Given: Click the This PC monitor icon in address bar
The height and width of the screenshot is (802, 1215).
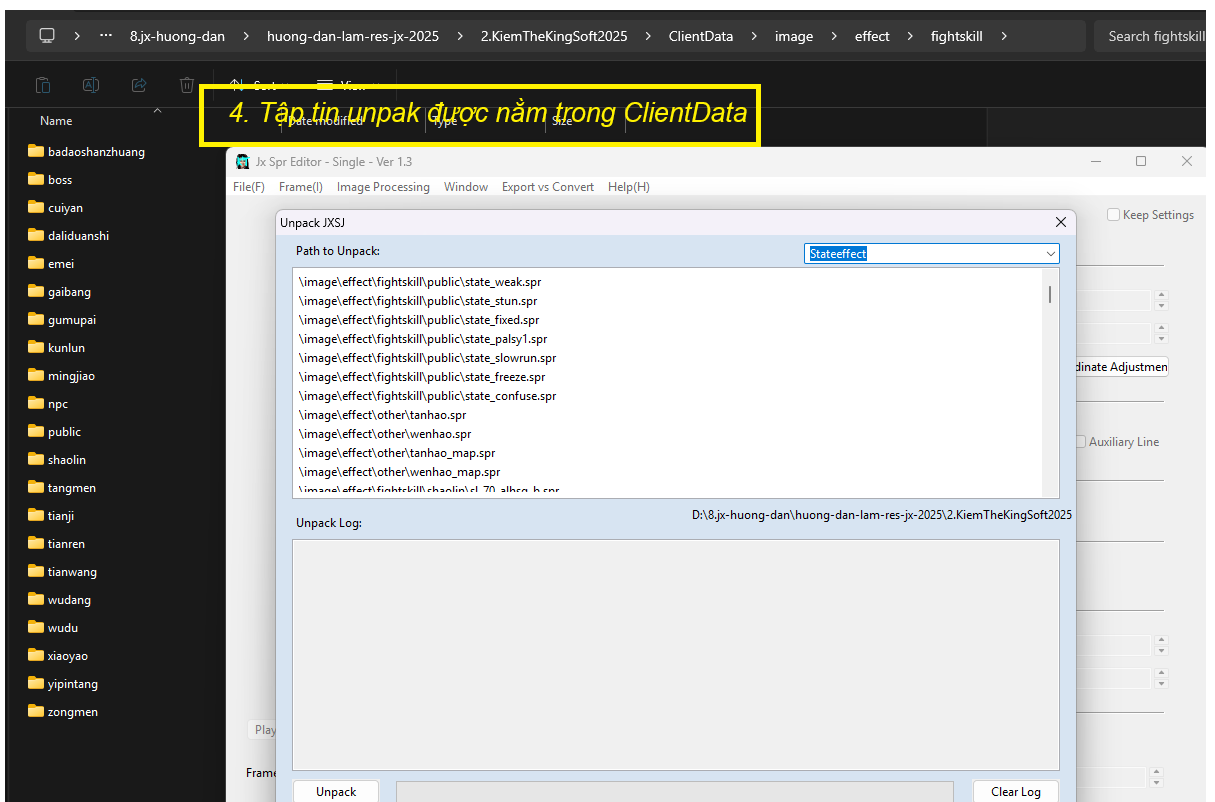Looking at the screenshot, I should (47, 36).
